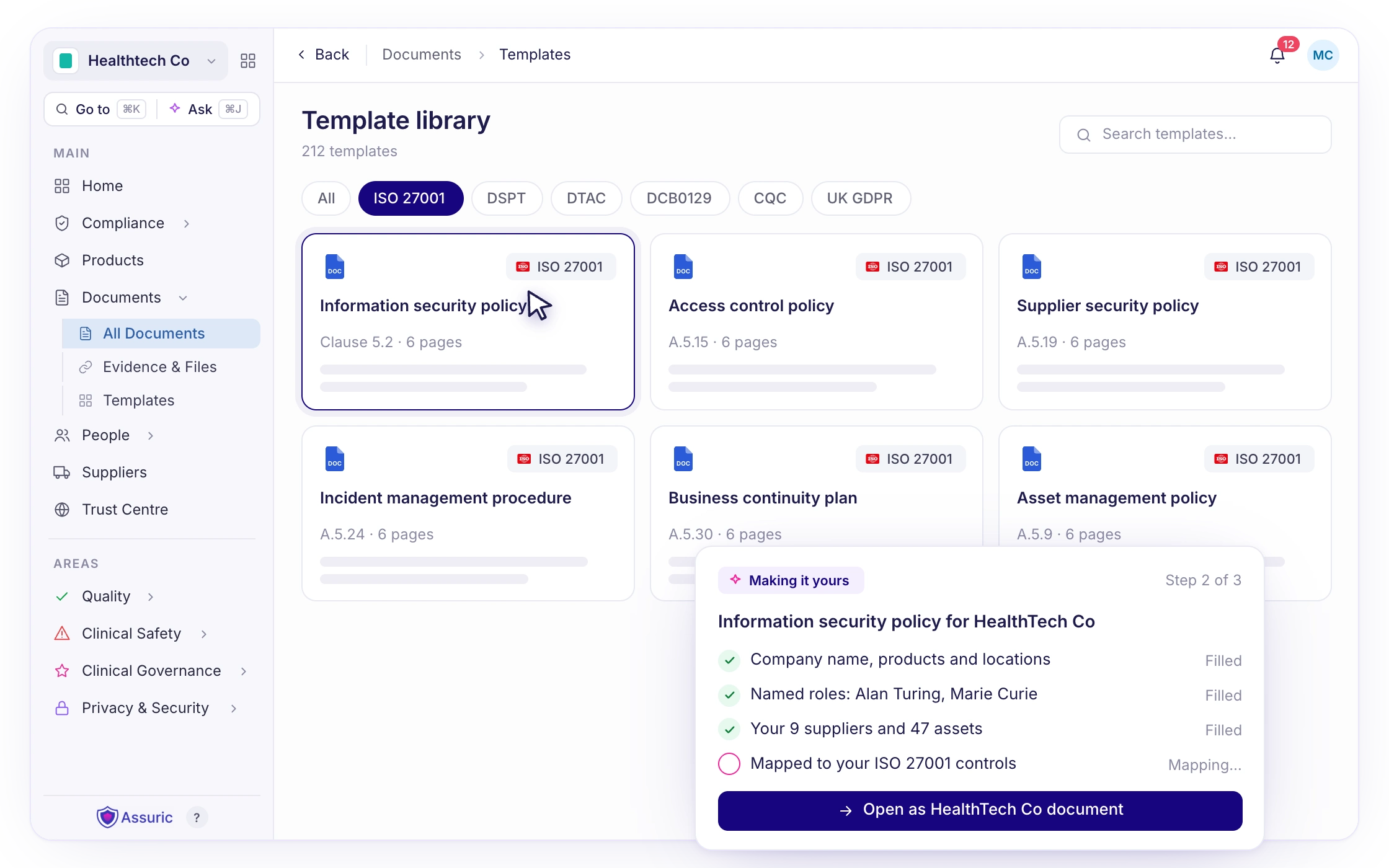
Task: Open the notifications bell
Action: [1277, 56]
